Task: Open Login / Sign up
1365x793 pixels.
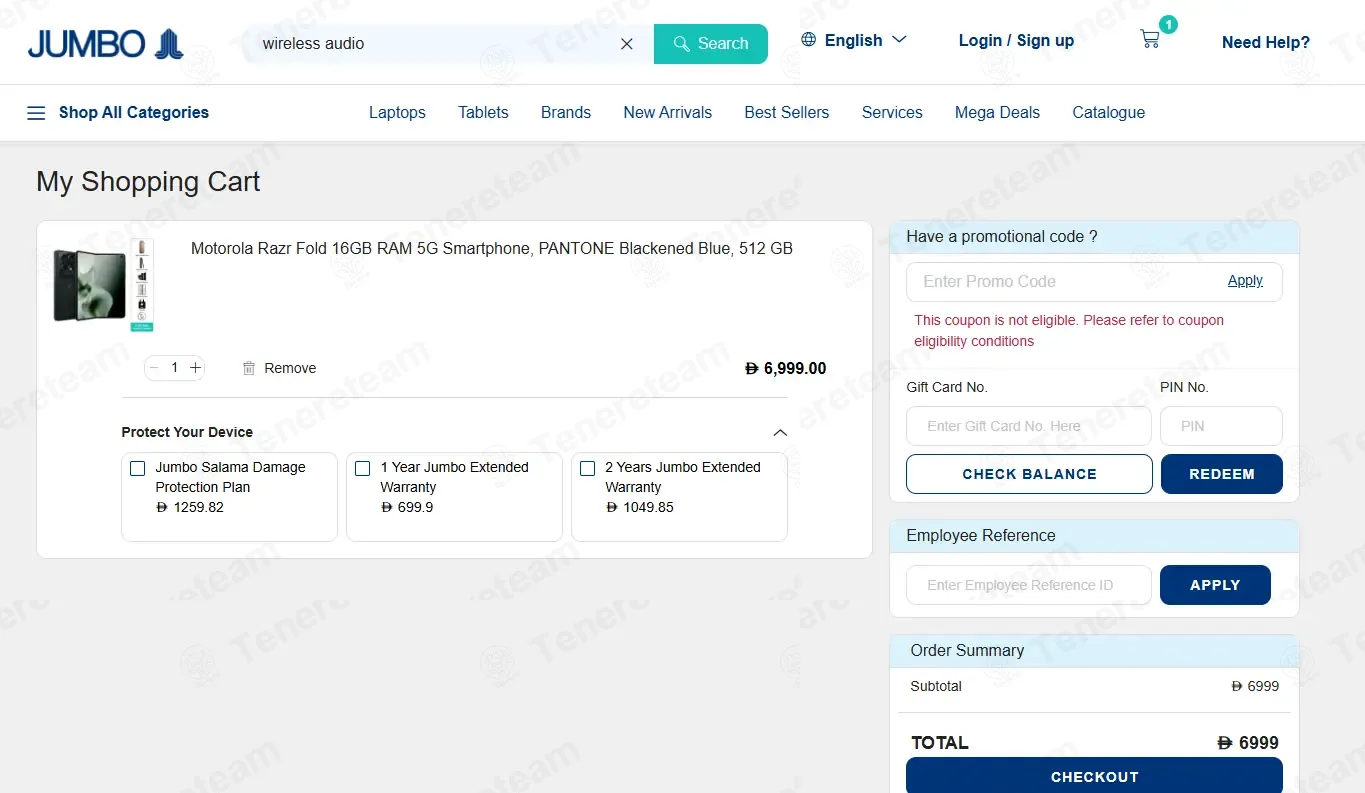Action: pos(1016,41)
